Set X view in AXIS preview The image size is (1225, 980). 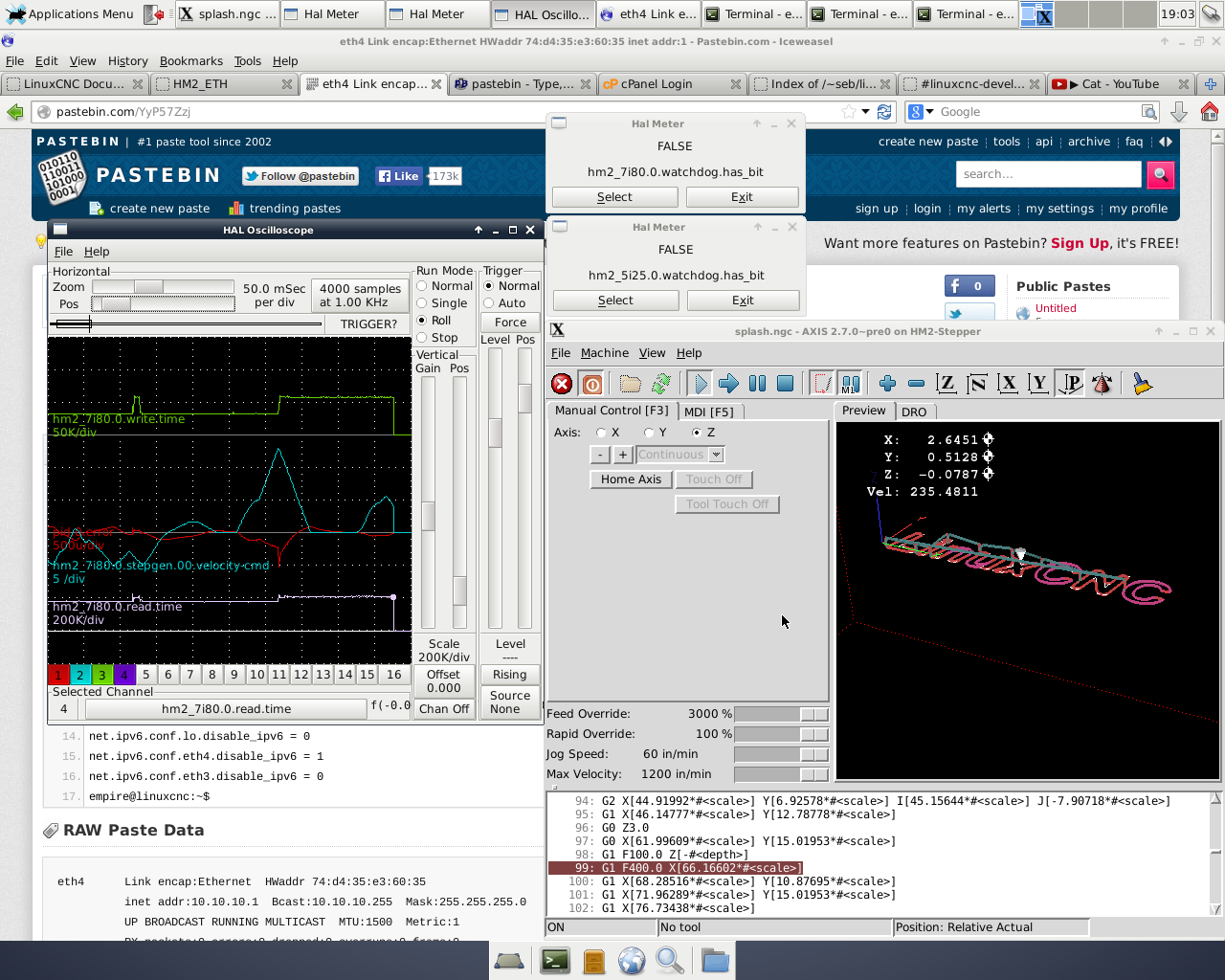[1008, 384]
